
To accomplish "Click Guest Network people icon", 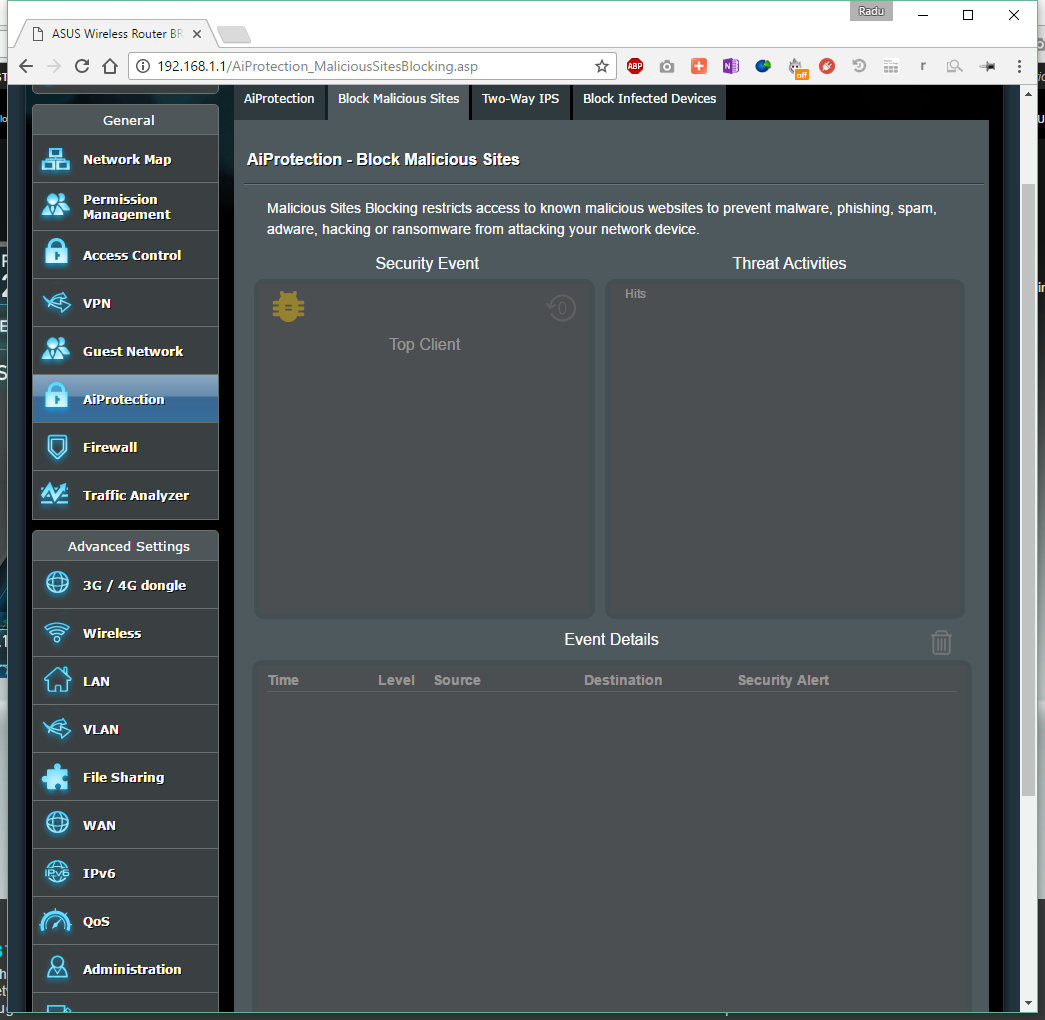I will tap(56, 349).
